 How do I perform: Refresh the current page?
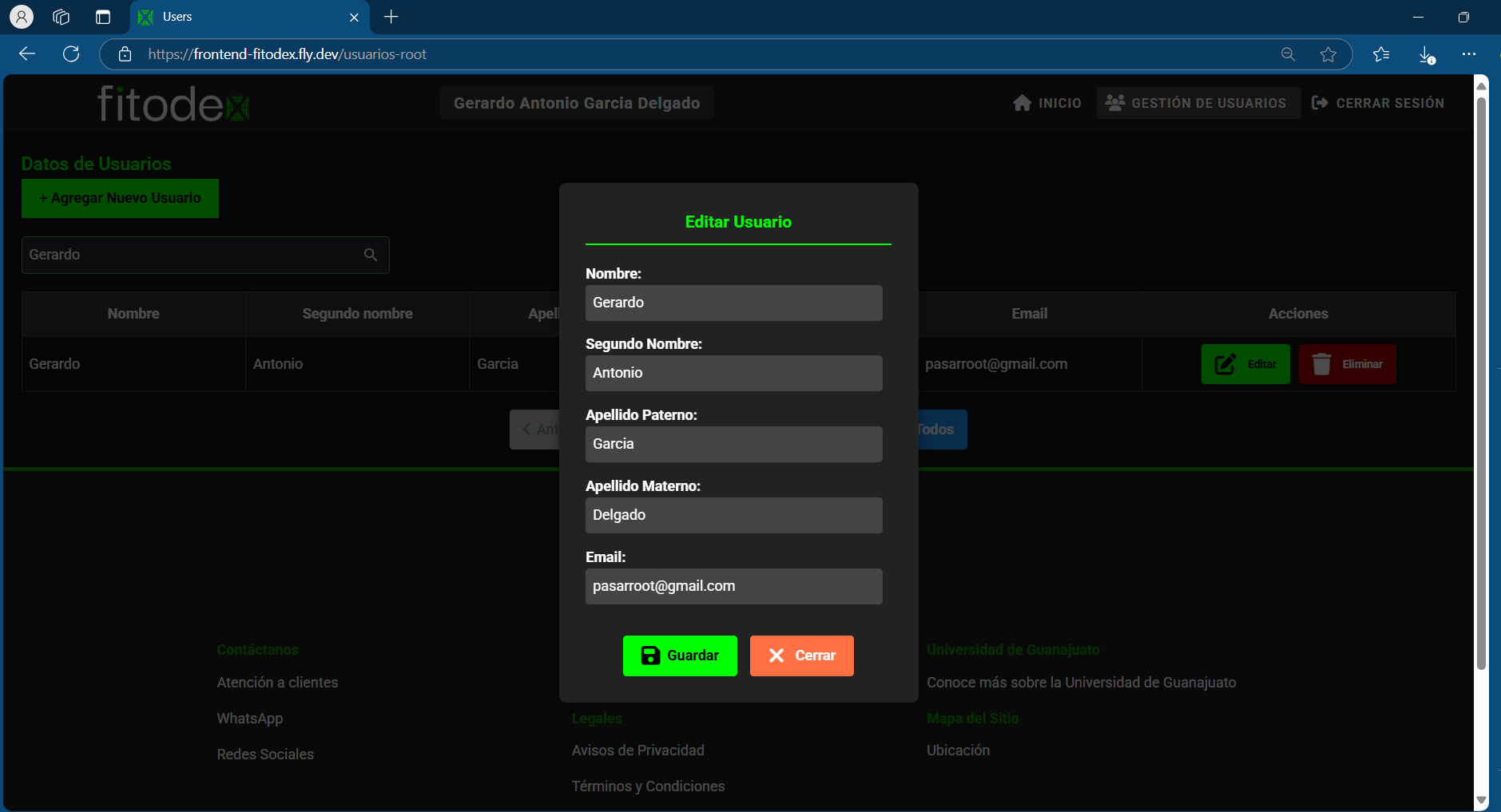[x=71, y=54]
